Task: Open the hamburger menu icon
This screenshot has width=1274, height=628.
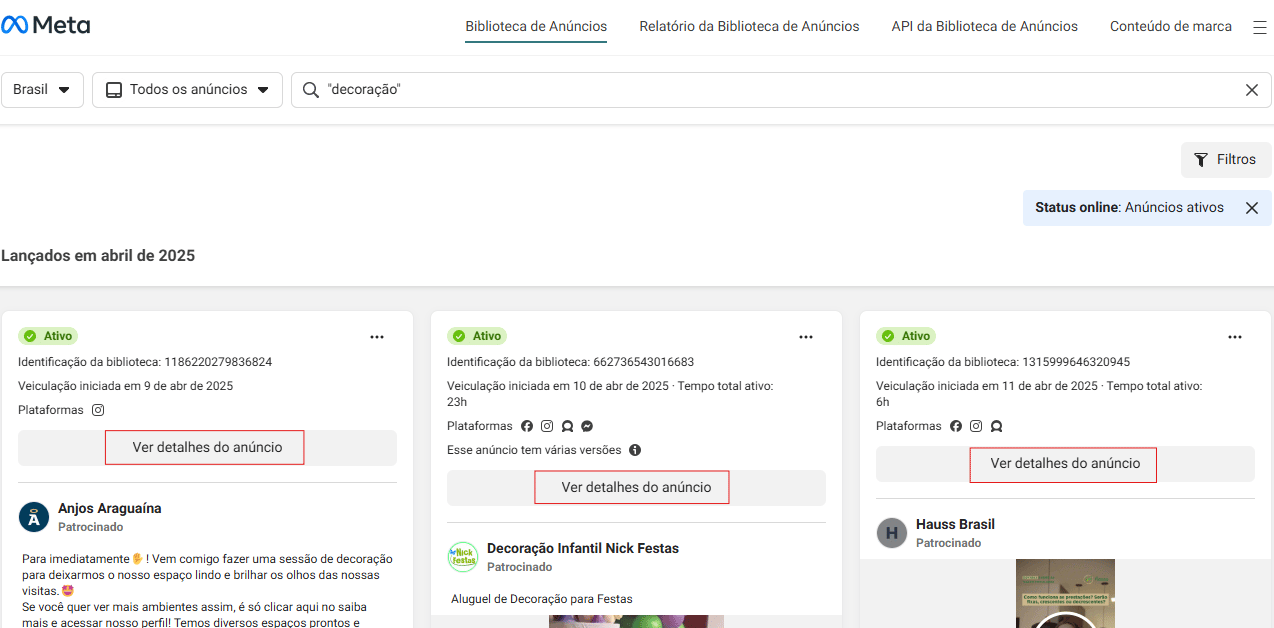Action: pyautogui.click(x=1259, y=27)
